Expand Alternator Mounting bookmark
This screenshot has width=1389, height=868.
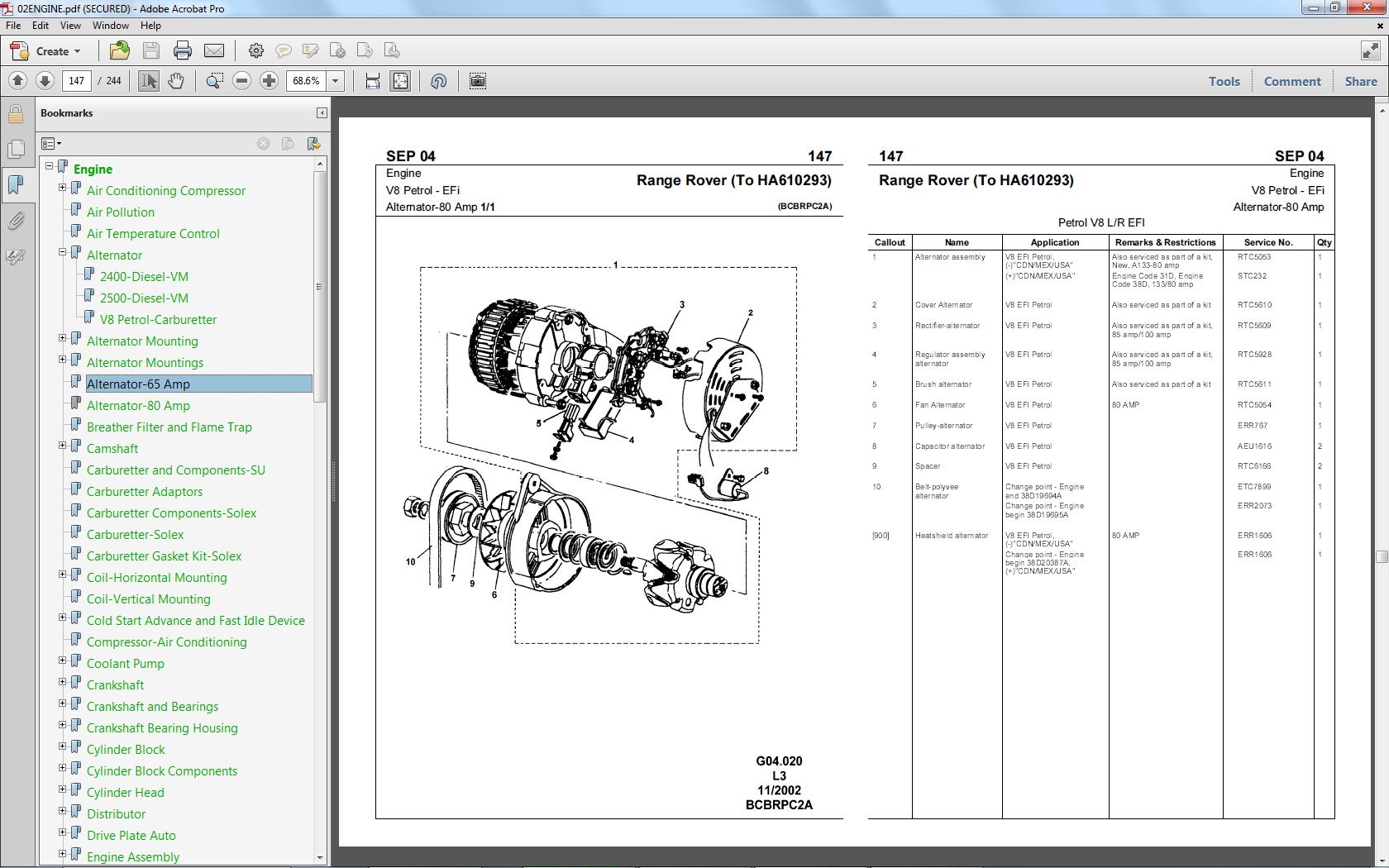click(x=62, y=338)
